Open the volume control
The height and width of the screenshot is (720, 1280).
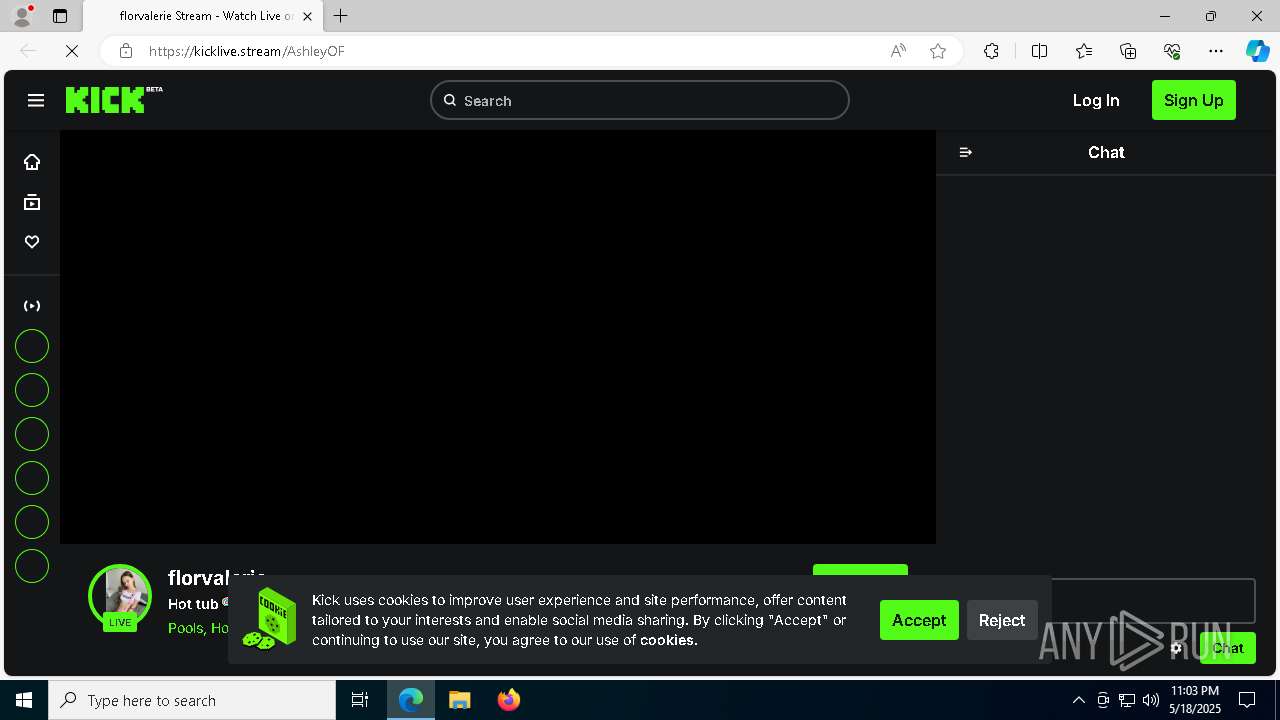1151,700
